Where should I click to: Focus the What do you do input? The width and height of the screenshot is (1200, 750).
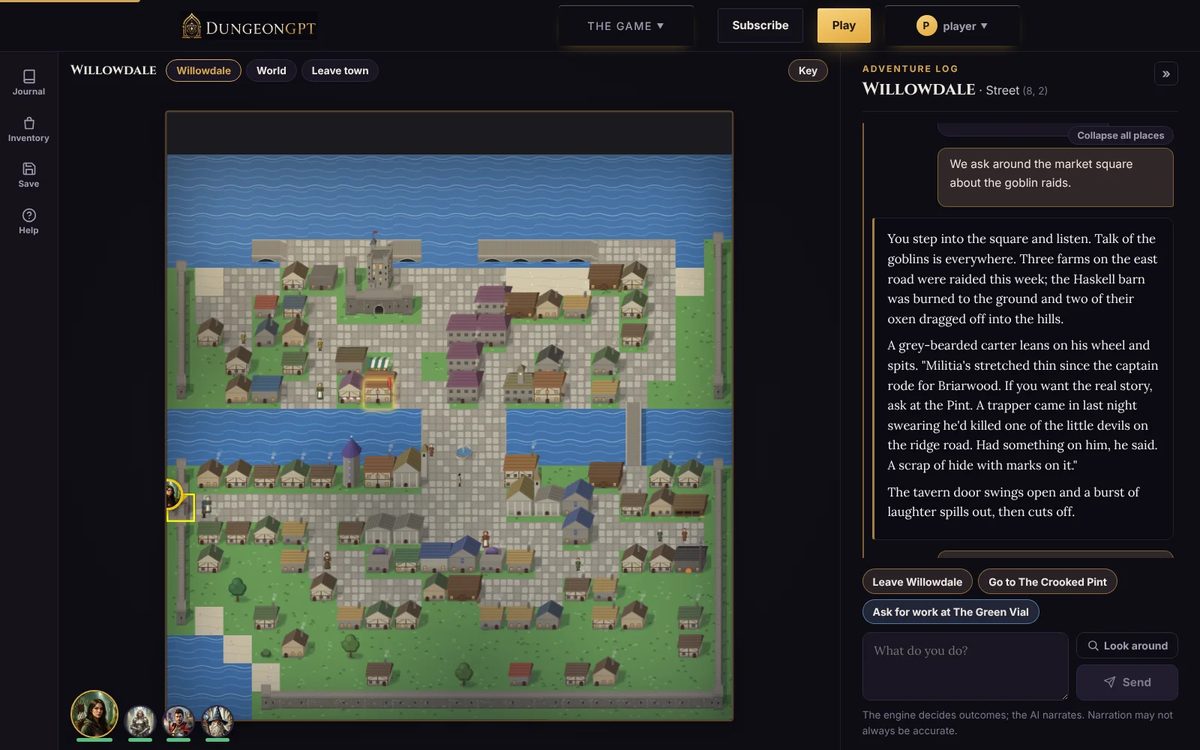pos(966,666)
